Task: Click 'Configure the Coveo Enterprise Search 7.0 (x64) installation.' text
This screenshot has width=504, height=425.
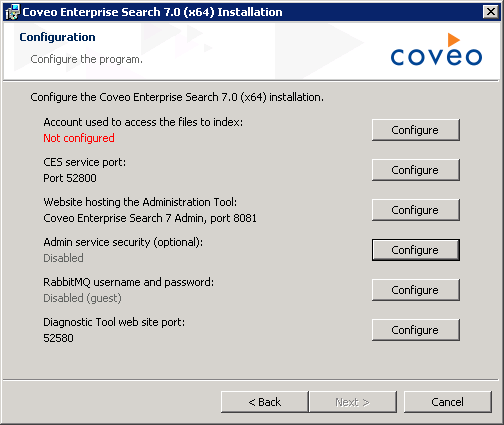Action: tap(177, 97)
